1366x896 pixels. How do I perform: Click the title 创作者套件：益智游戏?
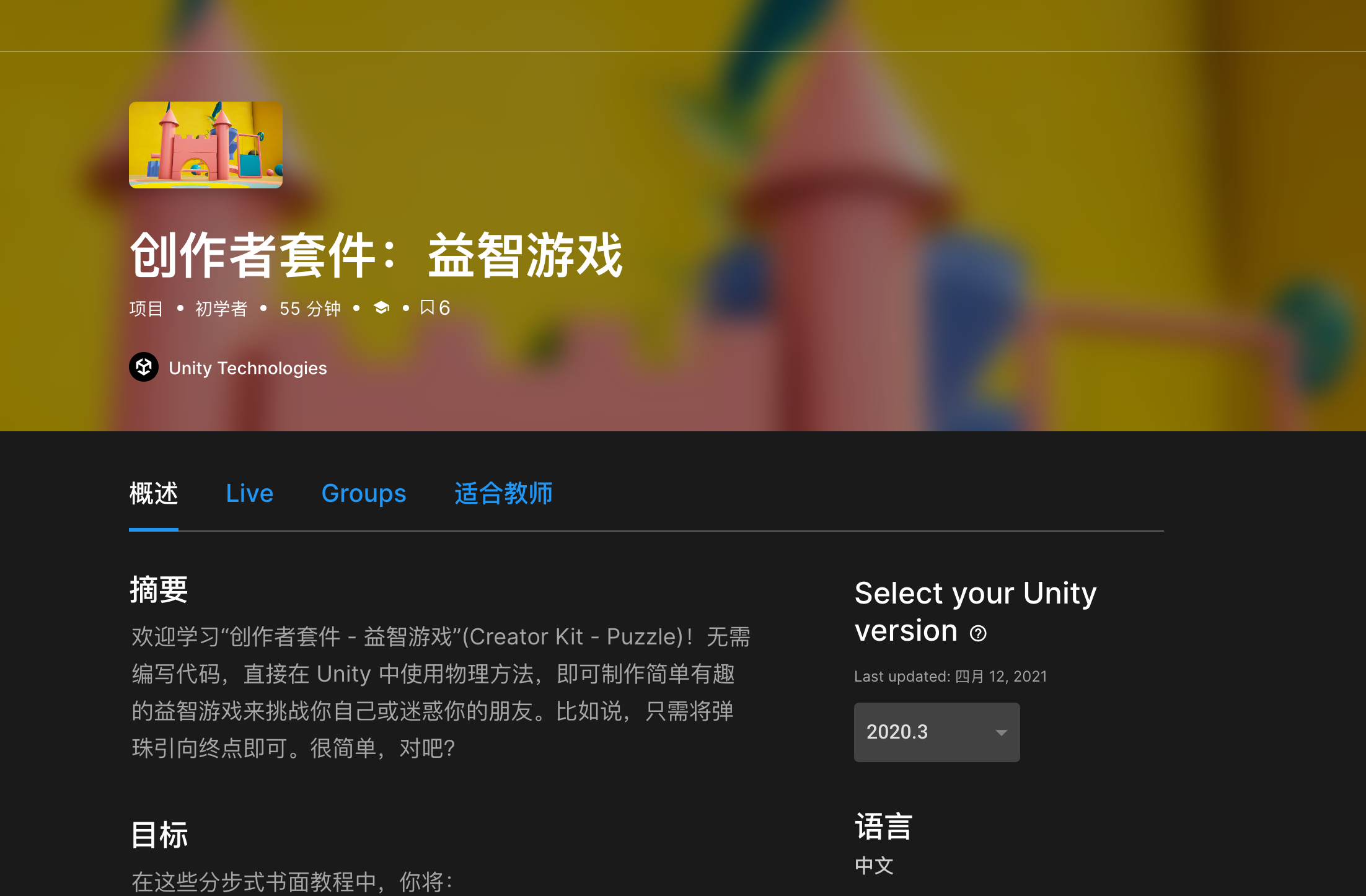tap(376, 255)
